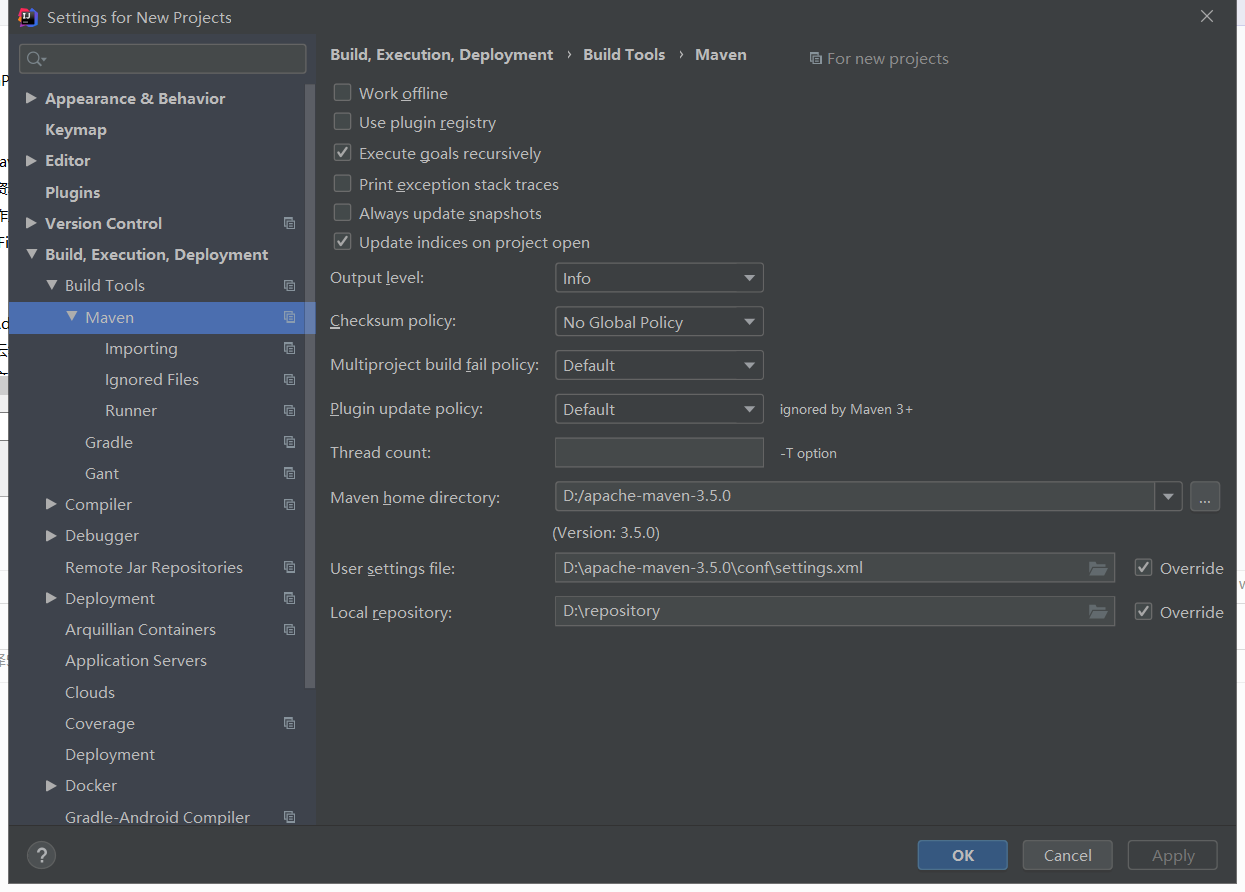Open help with the question mark icon

(41, 855)
